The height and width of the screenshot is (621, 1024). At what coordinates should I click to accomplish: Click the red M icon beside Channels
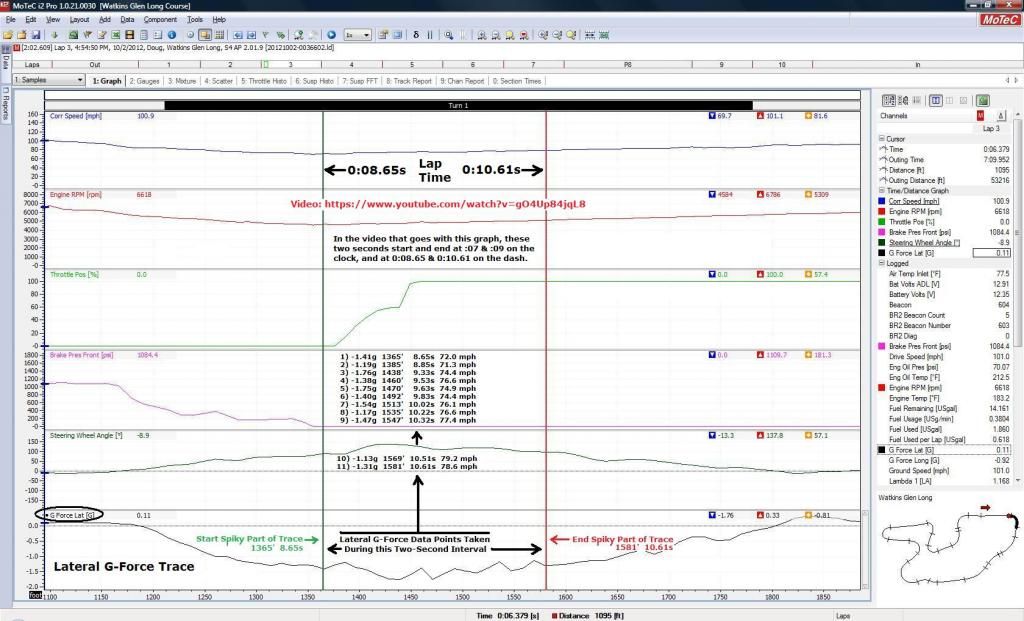click(x=980, y=116)
